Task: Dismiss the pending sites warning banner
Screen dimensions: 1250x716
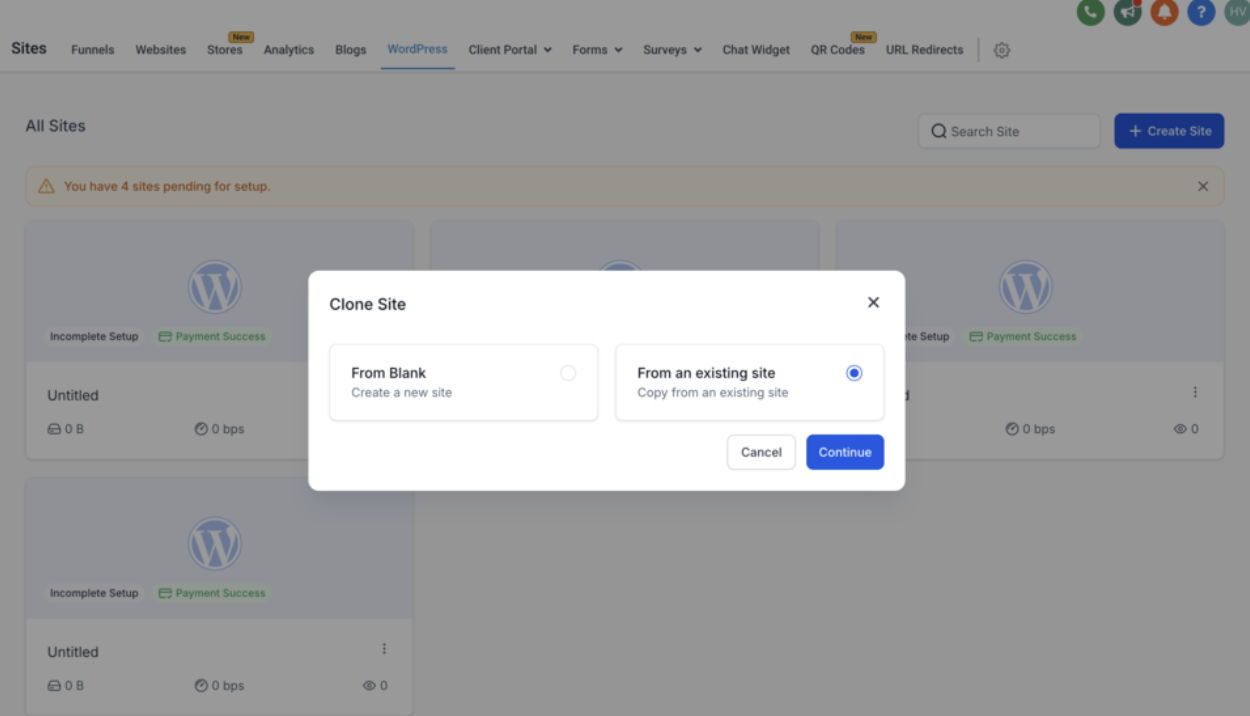Action: point(1203,186)
